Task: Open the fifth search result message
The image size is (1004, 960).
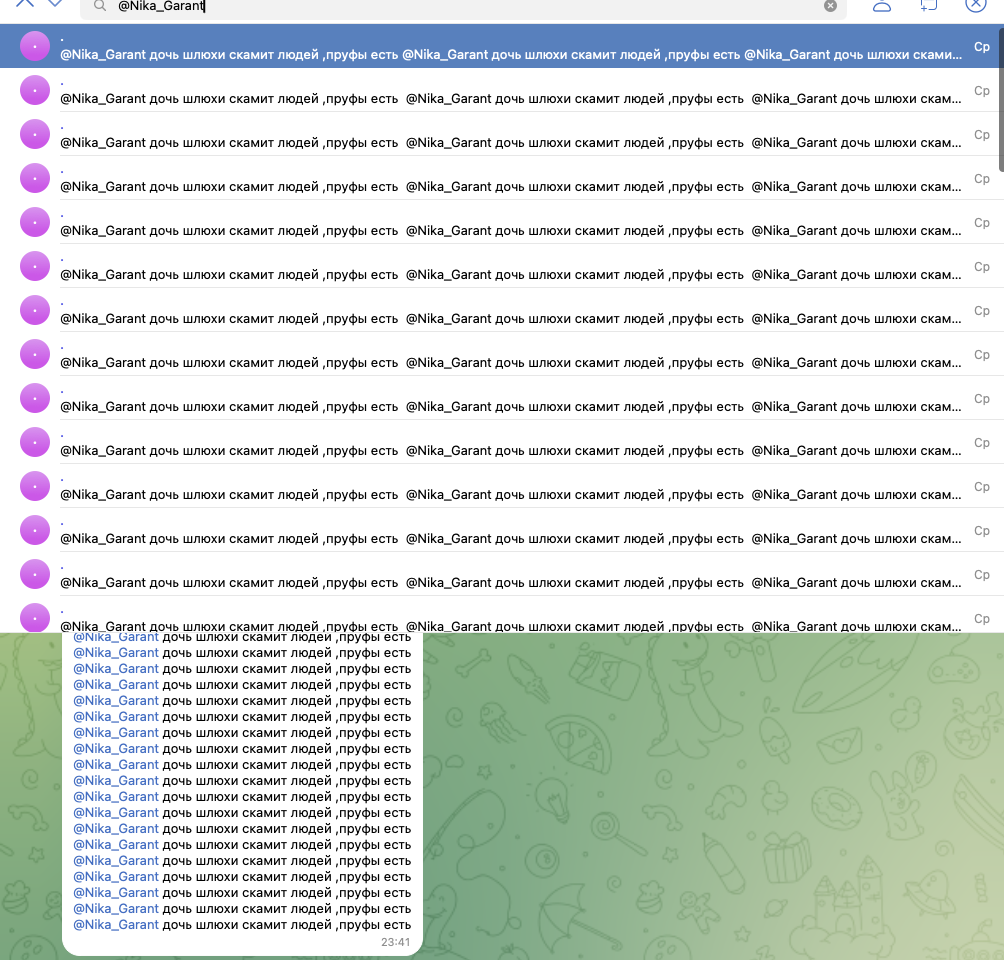Action: pos(500,223)
